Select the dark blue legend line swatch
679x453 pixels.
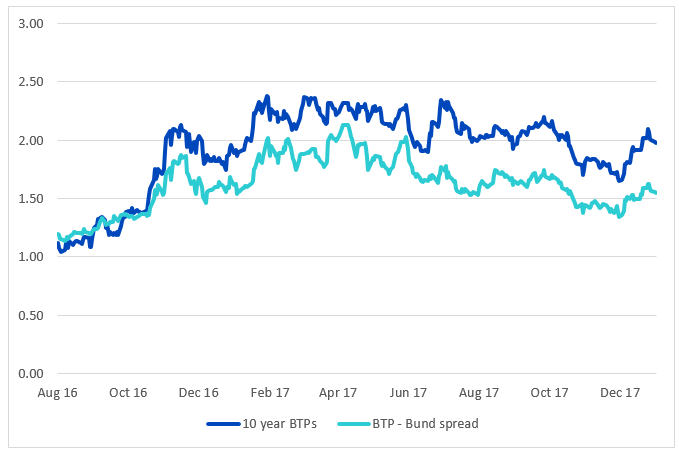(223, 424)
